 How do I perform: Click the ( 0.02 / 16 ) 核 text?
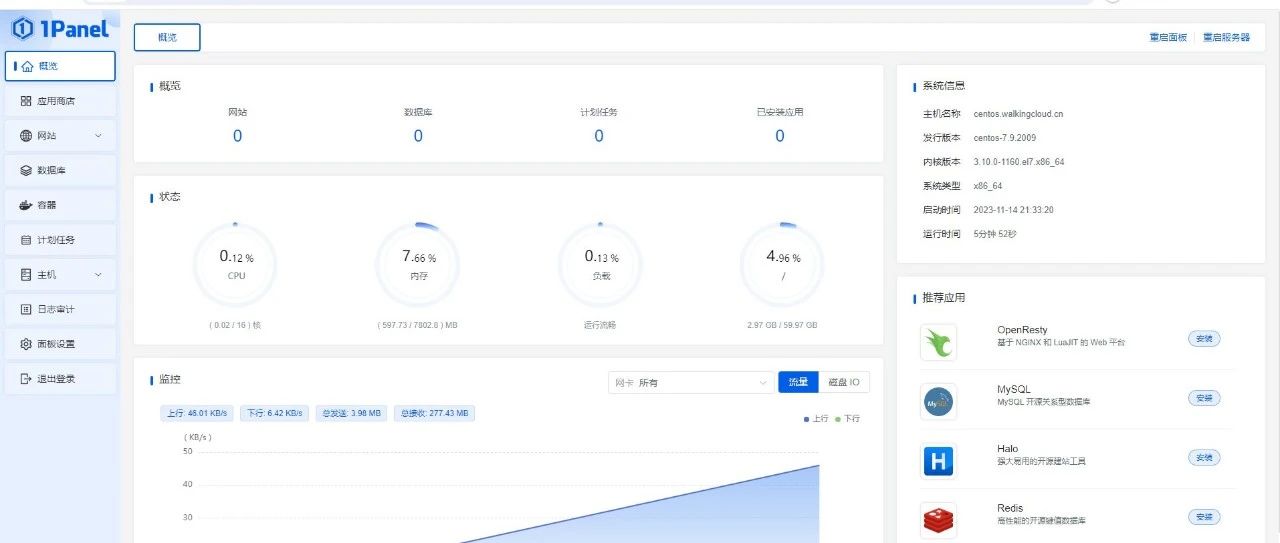(236, 325)
